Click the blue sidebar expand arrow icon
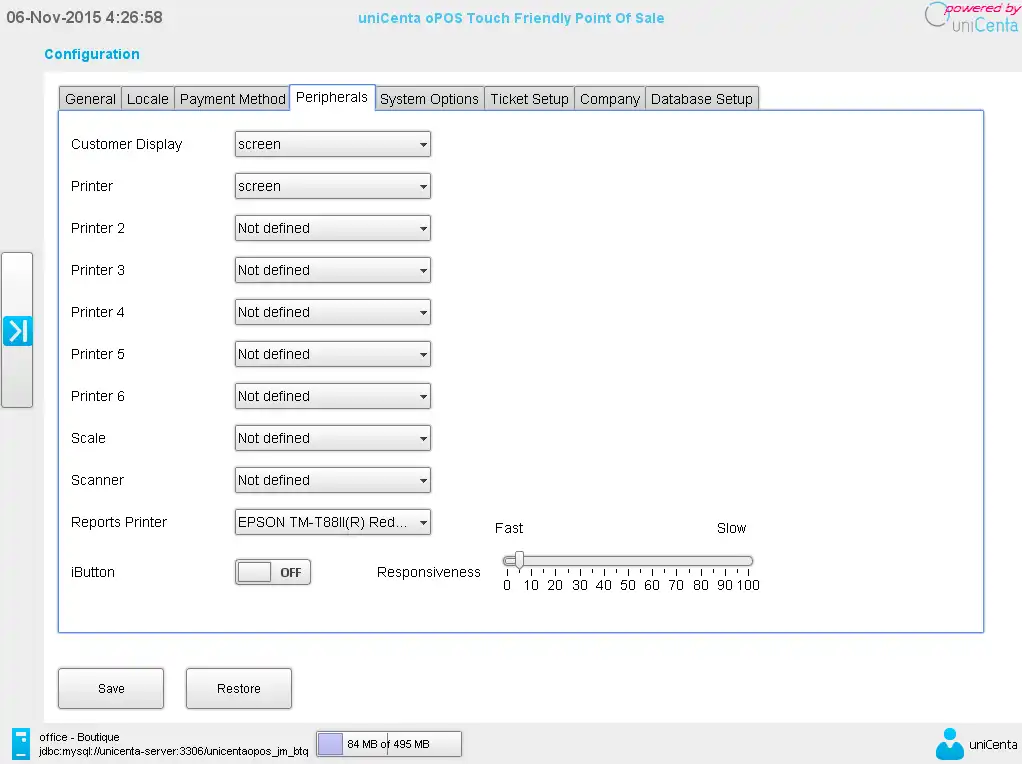This screenshot has height=765, width=1022. pyautogui.click(x=18, y=330)
